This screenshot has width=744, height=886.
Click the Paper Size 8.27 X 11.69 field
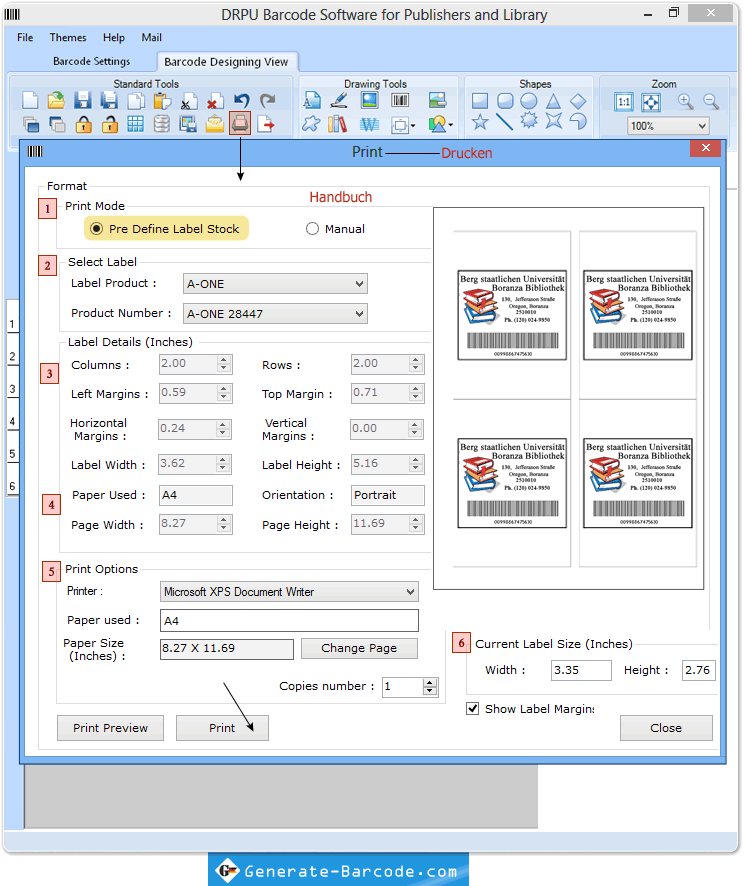227,649
